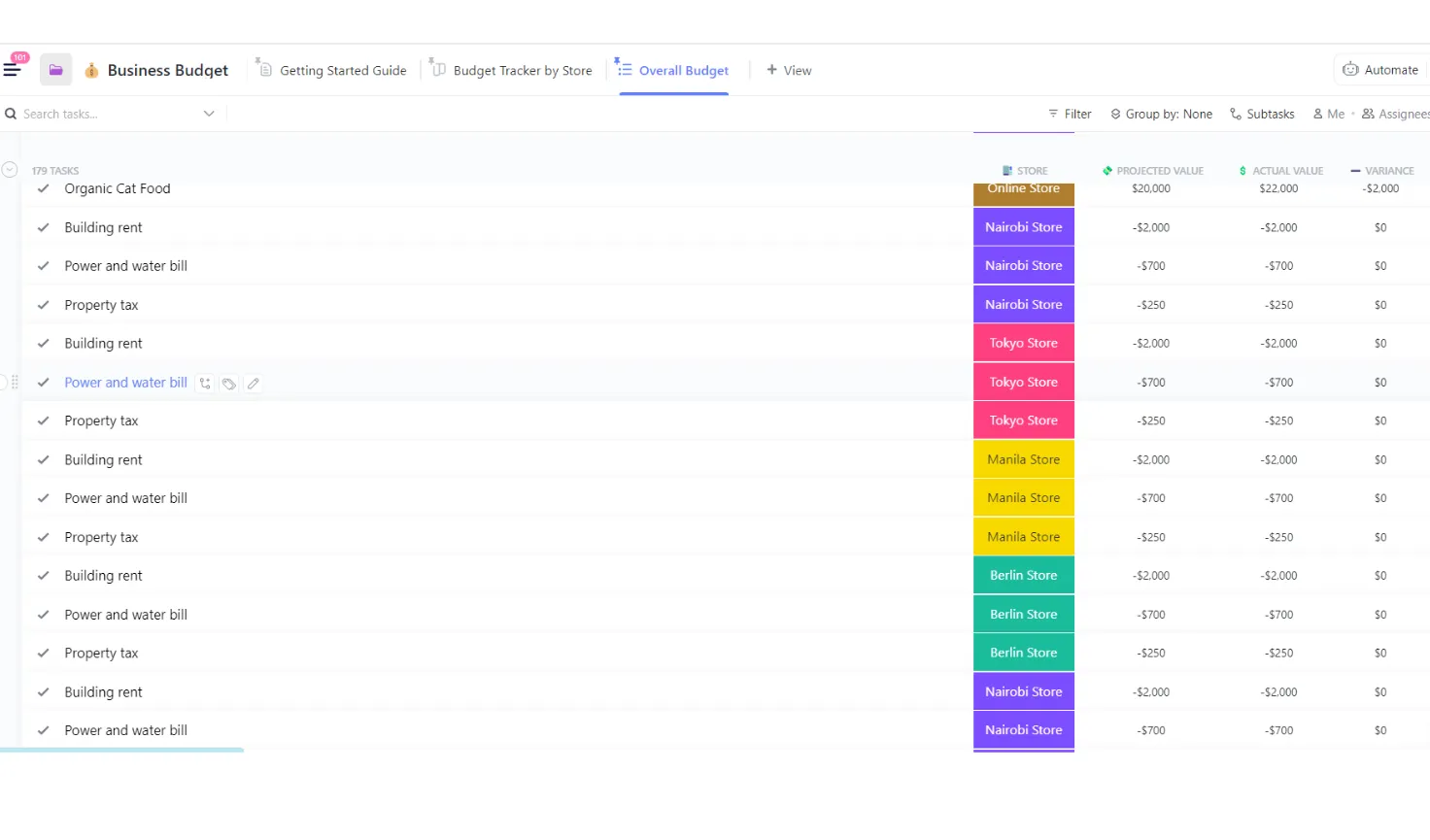Open Manila Store tag on Property tax row
The image size is (1430, 840).
pyautogui.click(x=1024, y=537)
